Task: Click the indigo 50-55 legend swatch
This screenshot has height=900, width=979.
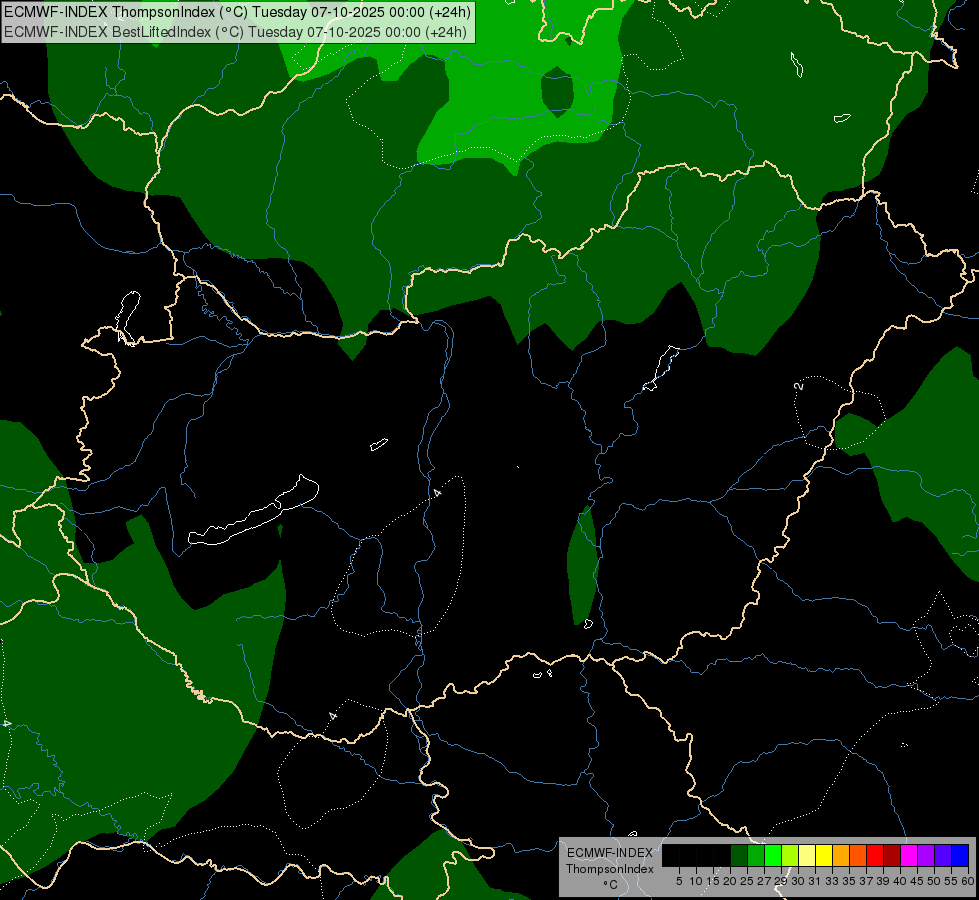Action: coord(943,855)
